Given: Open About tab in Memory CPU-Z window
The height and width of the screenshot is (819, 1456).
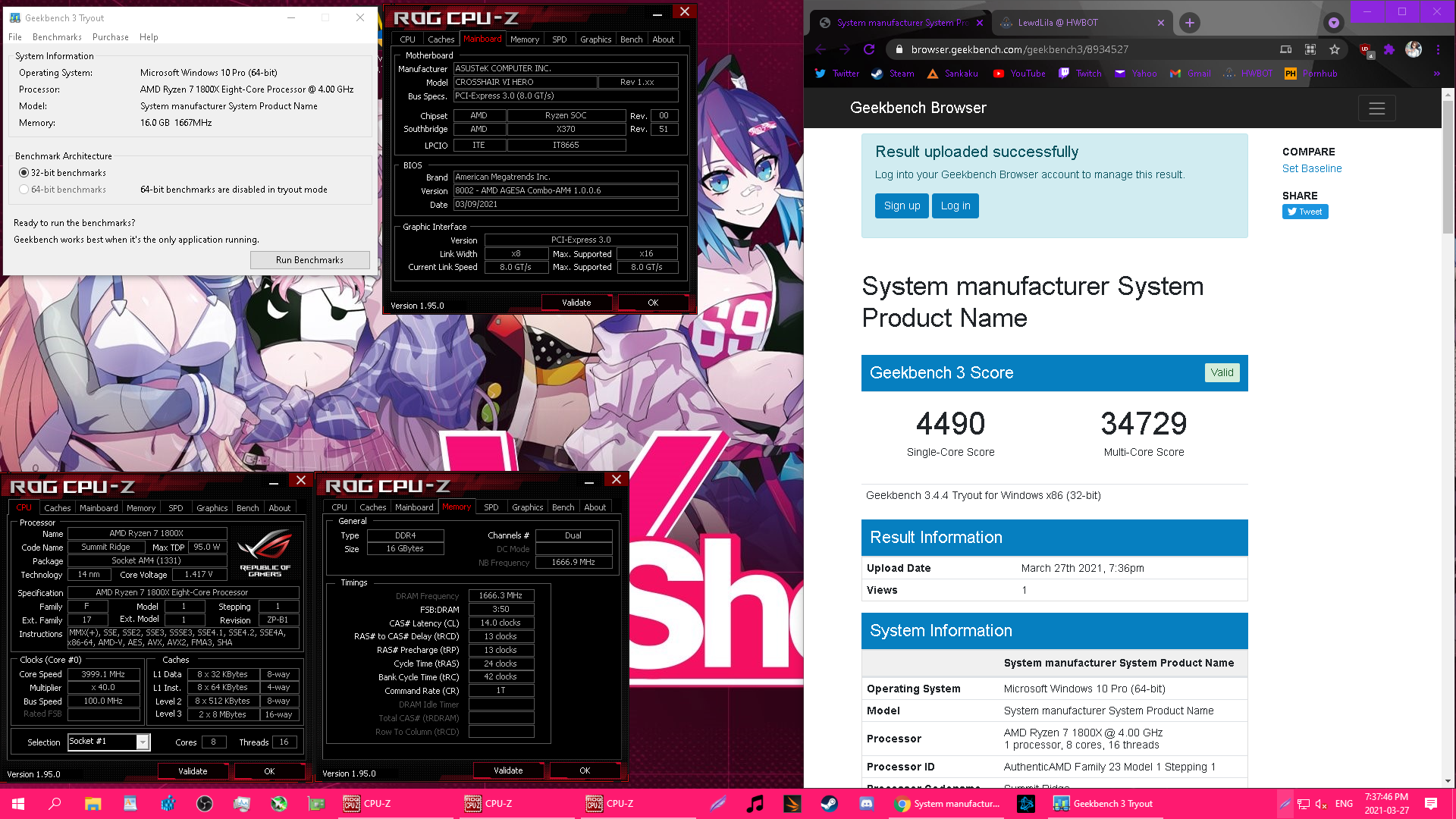Looking at the screenshot, I should 595,507.
